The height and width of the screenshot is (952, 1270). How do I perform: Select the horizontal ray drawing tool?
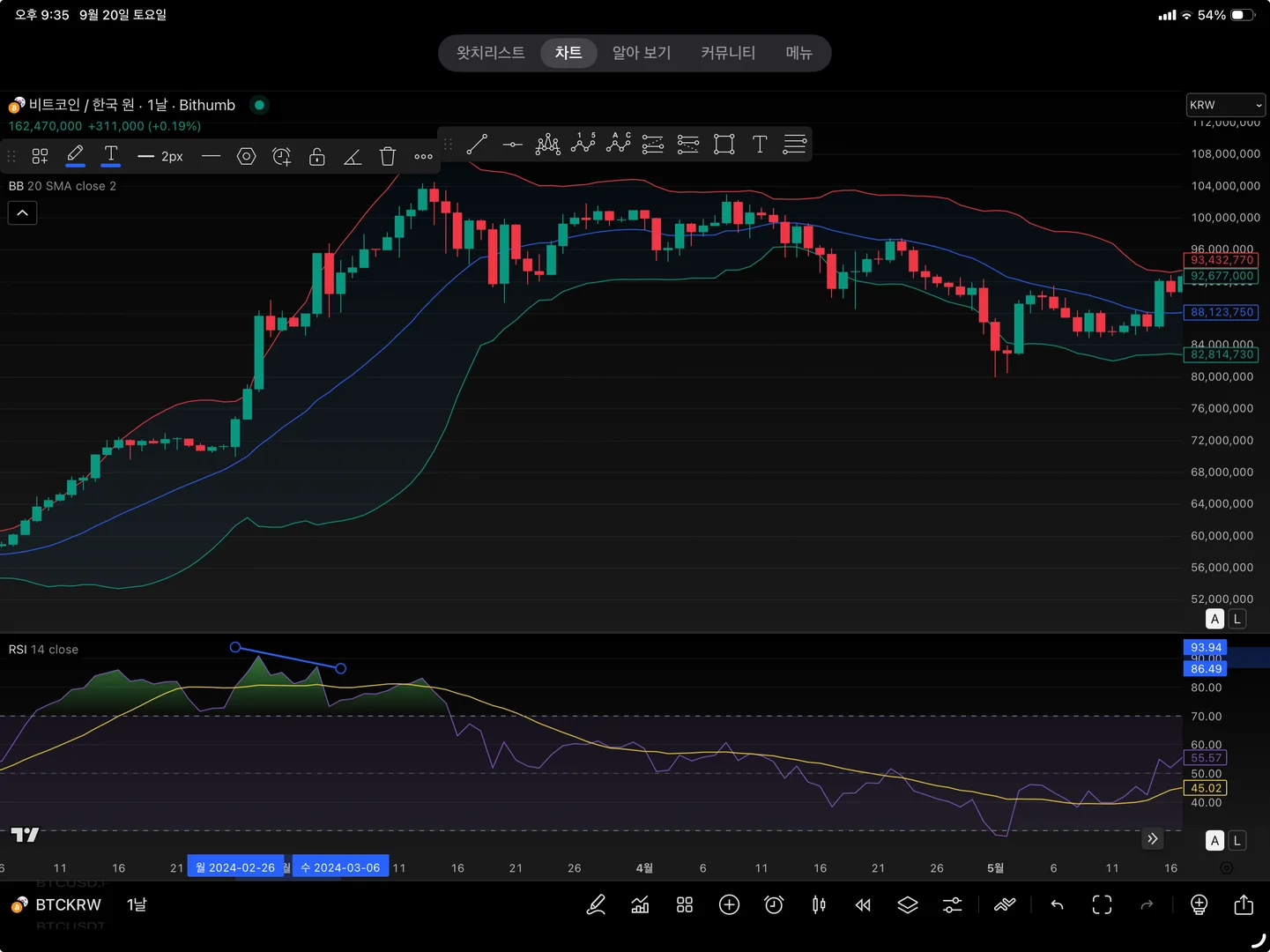tap(512, 145)
